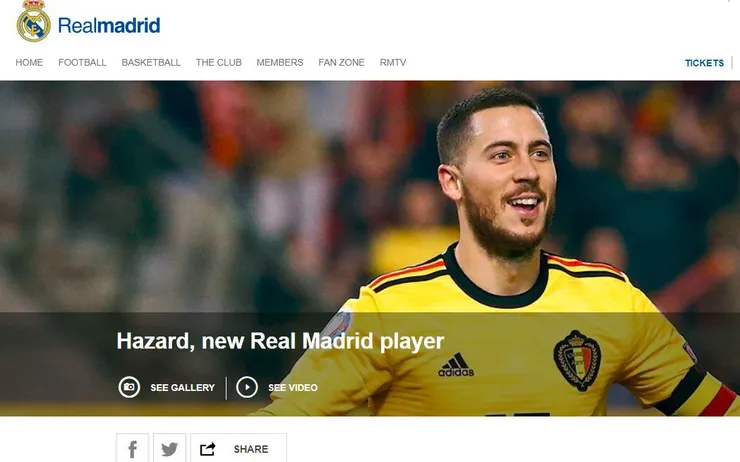This screenshot has width=740, height=462.
Task: Open the RMTV navigation link
Action: point(393,62)
